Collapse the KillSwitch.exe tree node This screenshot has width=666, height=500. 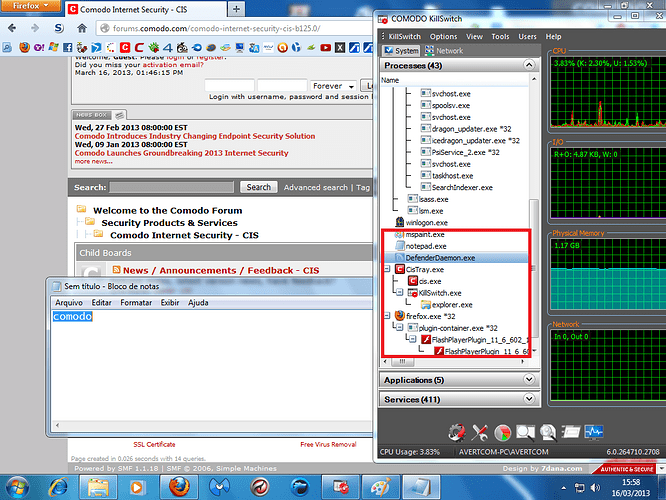click(x=400, y=292)
